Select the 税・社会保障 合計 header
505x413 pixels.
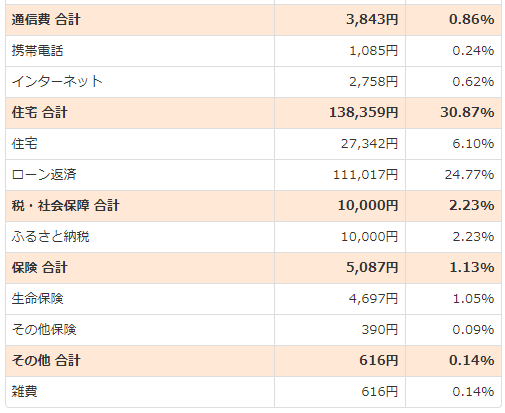click(x=65, y=206)
